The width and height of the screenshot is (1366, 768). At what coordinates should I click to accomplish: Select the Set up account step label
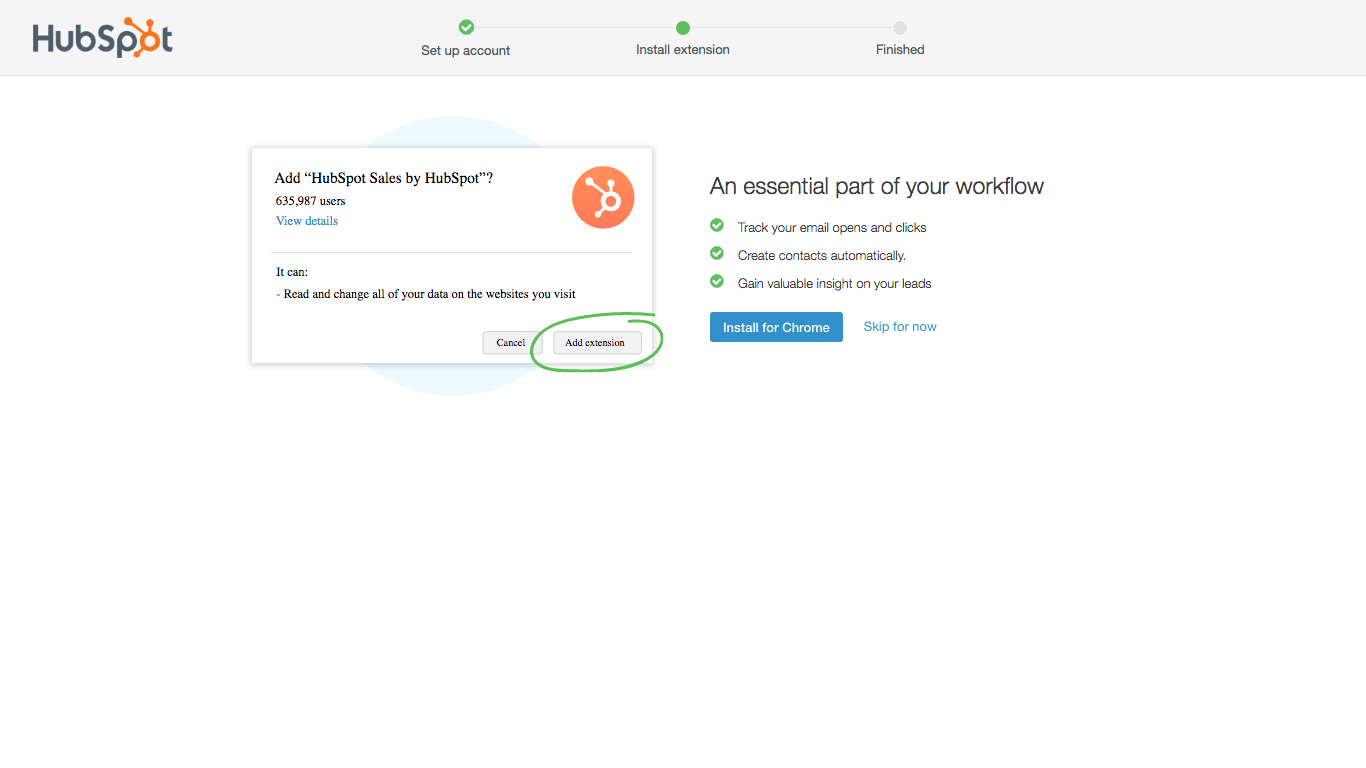pos(466,50)
